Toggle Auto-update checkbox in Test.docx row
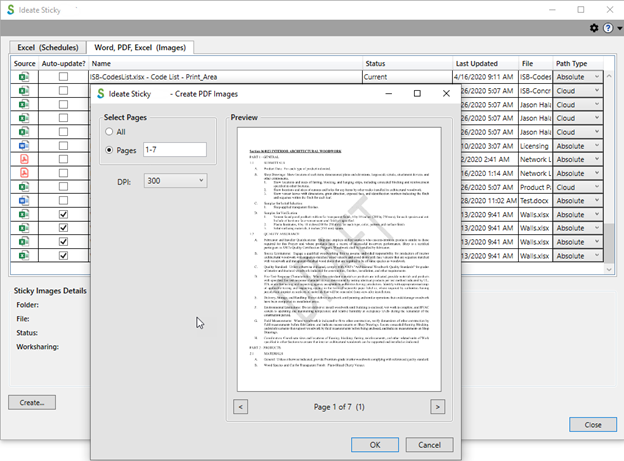This screenshot has height=461, width=624. 63,200
